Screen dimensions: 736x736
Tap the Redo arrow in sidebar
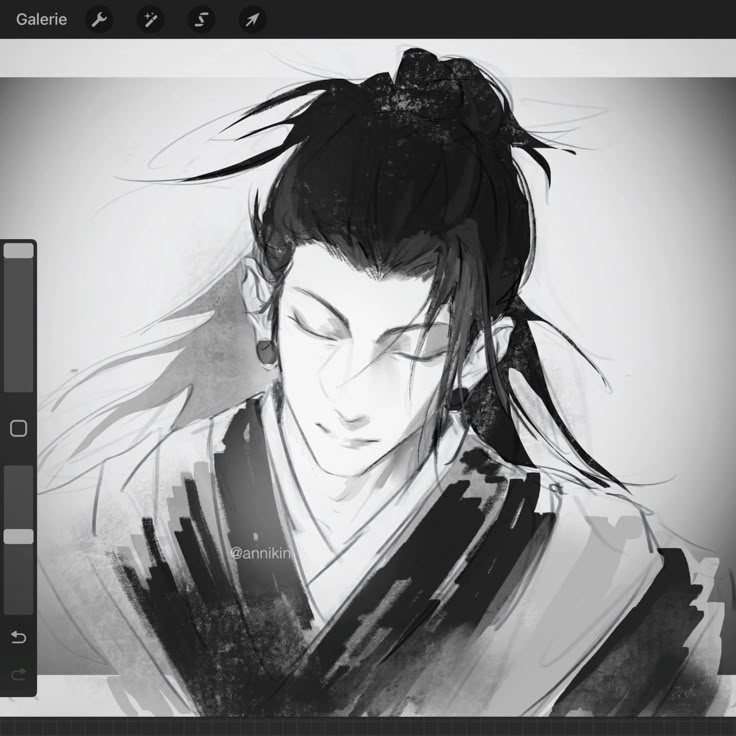click(x=18, y=675)
